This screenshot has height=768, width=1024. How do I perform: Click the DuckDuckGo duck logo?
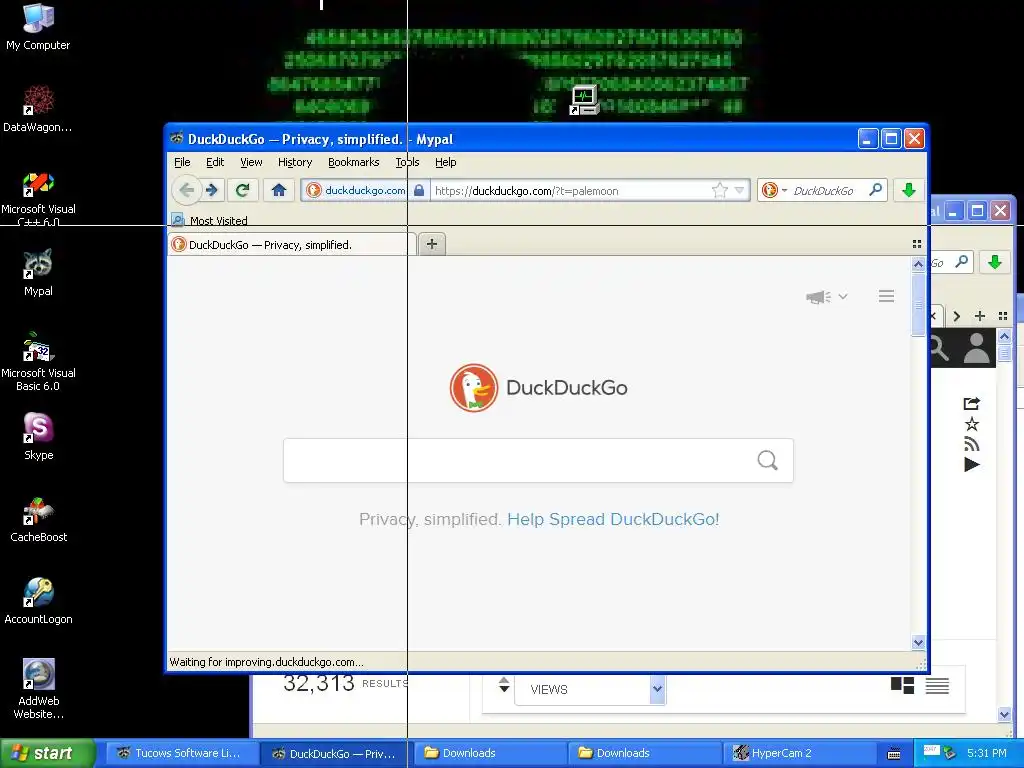coord(473,388)
